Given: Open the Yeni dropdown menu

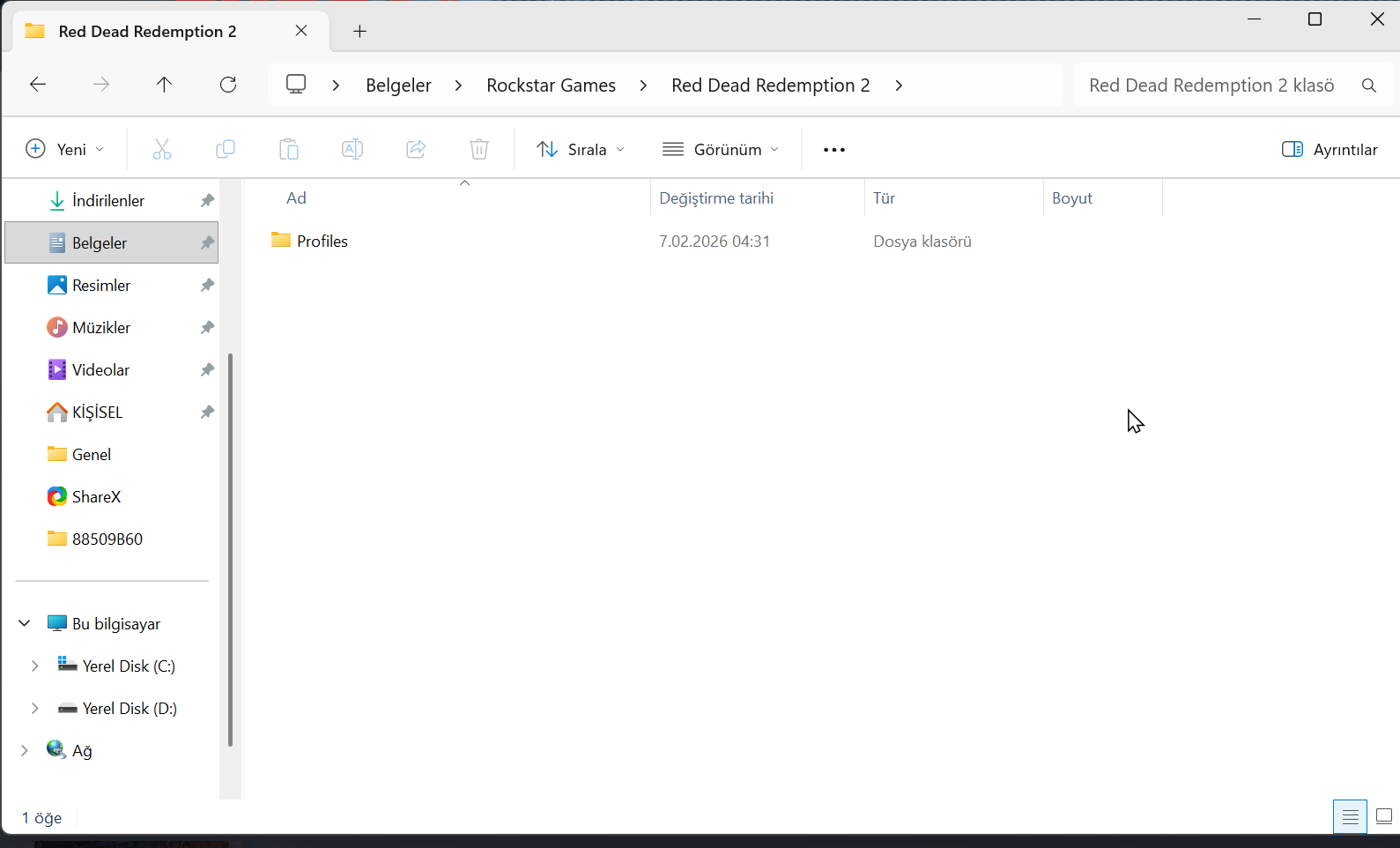Looking at the screenshot, I should click(65, 149).
